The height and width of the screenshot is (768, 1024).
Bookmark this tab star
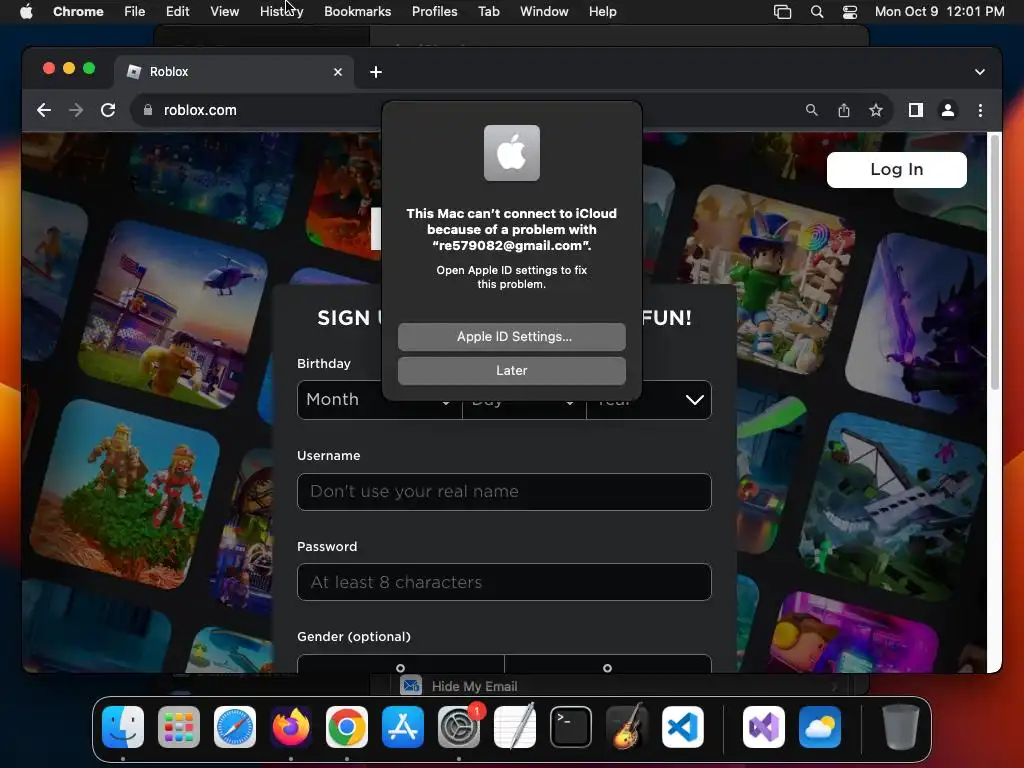(876, 110)
